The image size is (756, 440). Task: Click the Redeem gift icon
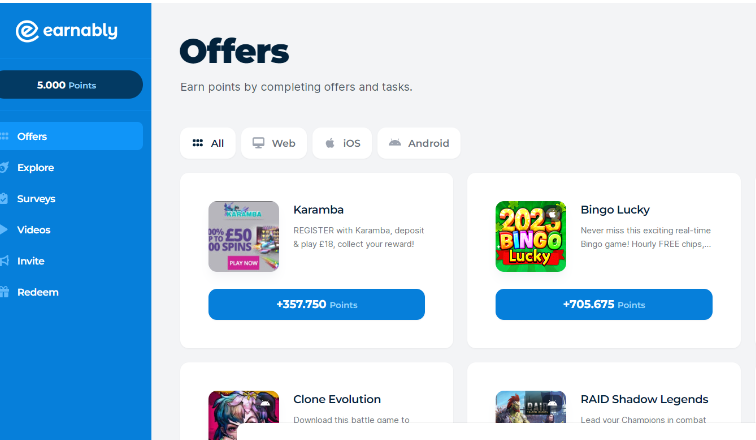[4, 292]
